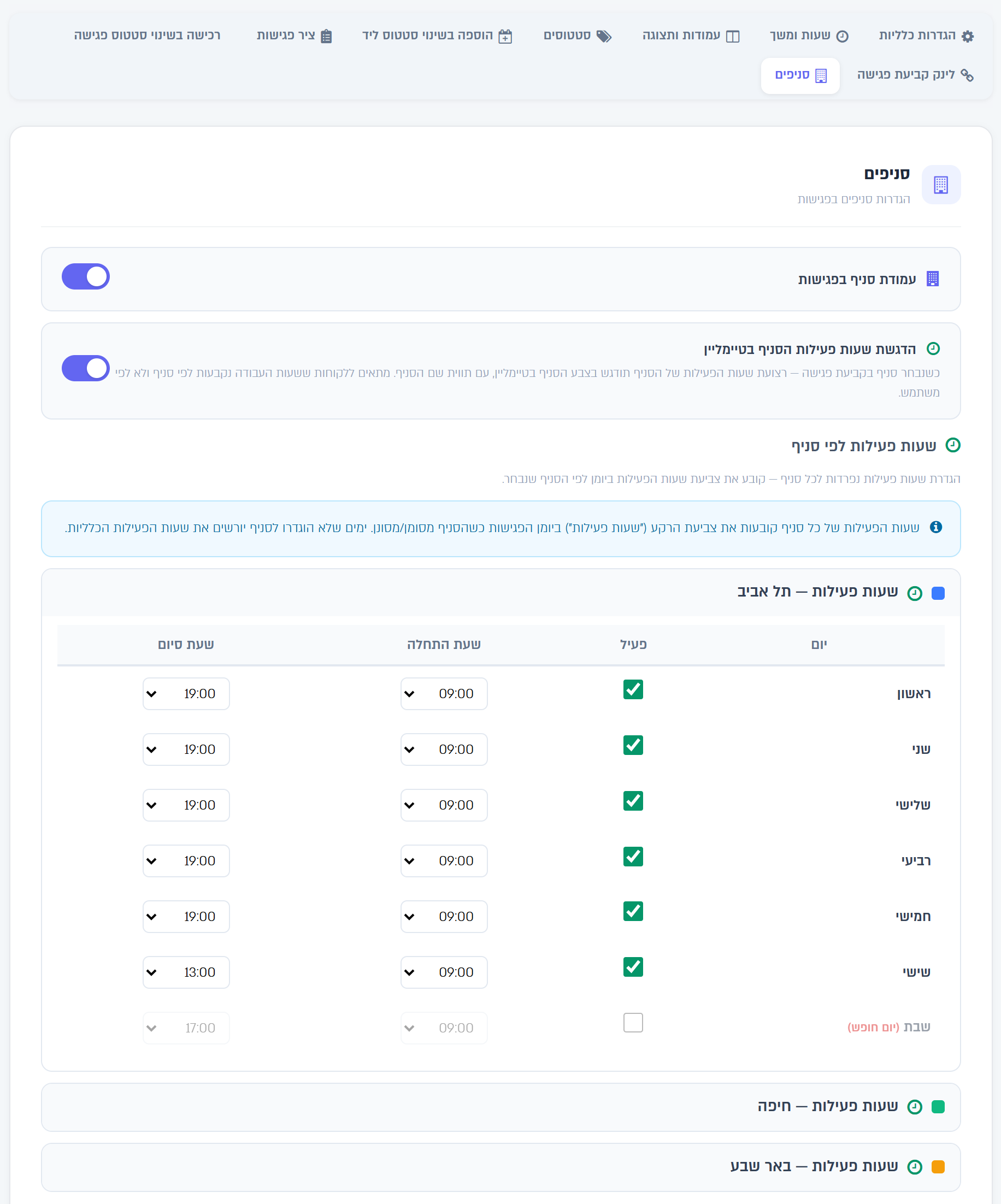Open the ציר פגישות tab
Image resolution: width=1001 pixels, height=1204 pixels.
pyautogui.click(x=295, y=36)
